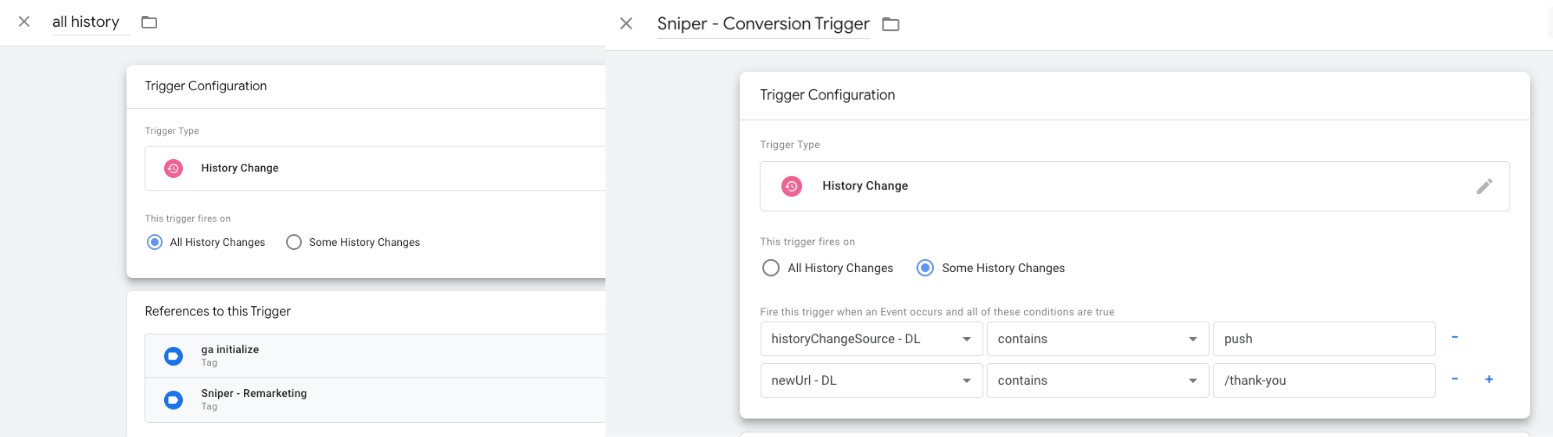This screenshot has width=1553, height=437.
Task: Open the 'ga initialize' tag reference
Action: [x=375, y=356]
